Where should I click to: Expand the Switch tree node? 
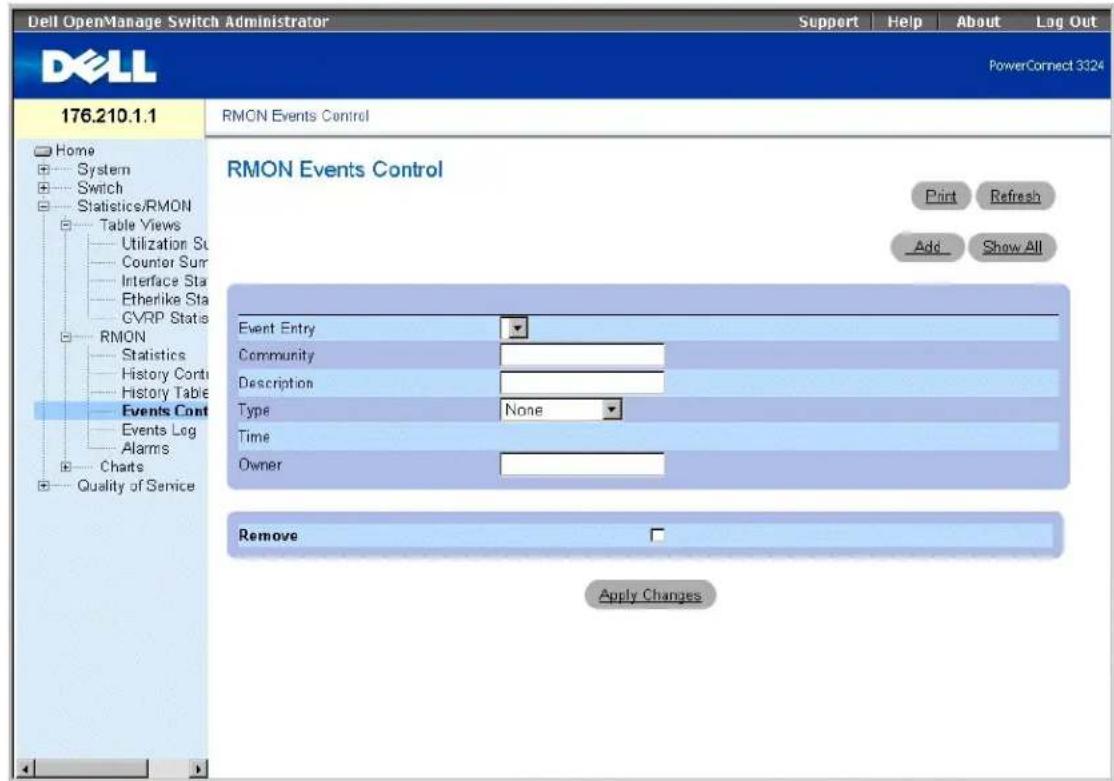(44, 188)
